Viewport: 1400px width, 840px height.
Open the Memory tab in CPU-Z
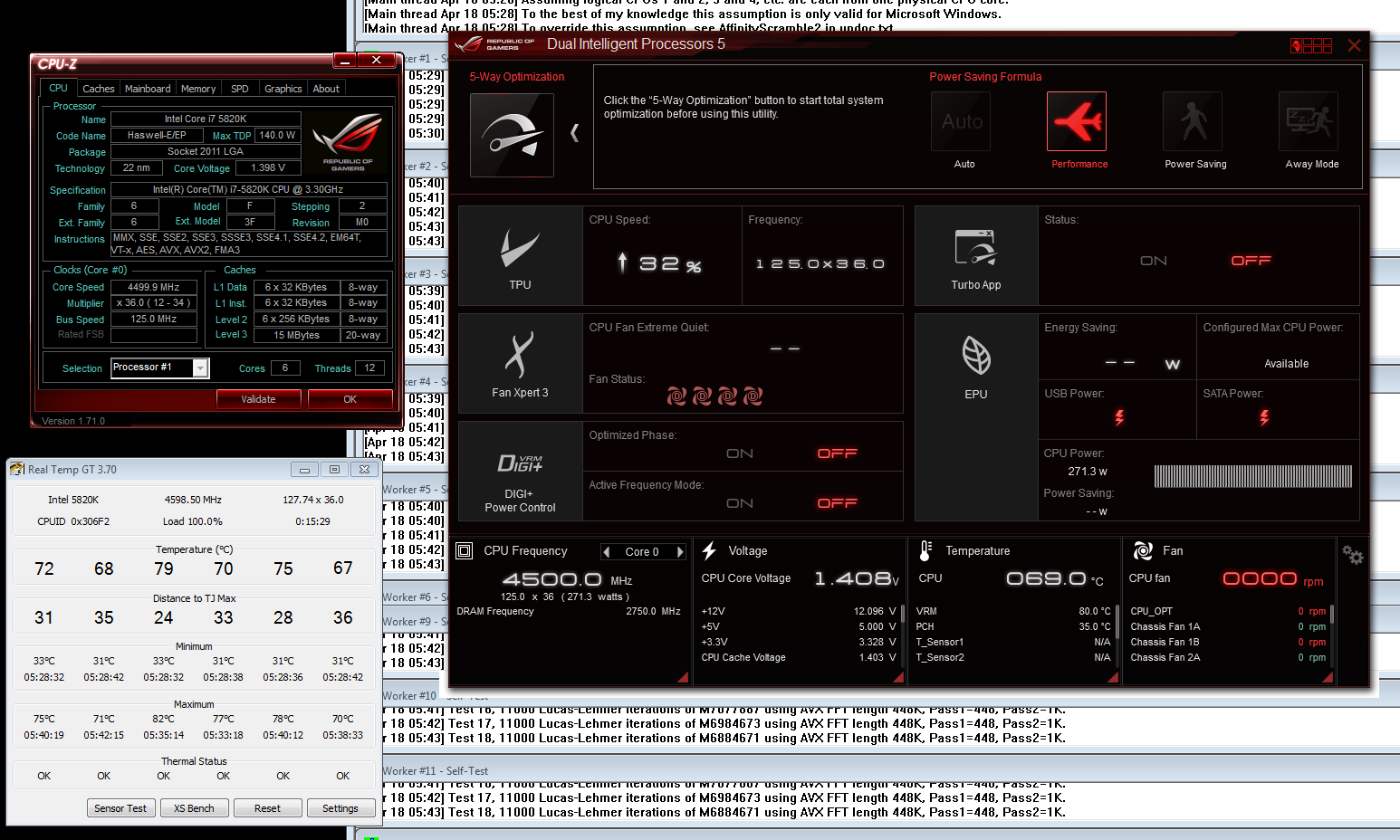tap(198, 89)
